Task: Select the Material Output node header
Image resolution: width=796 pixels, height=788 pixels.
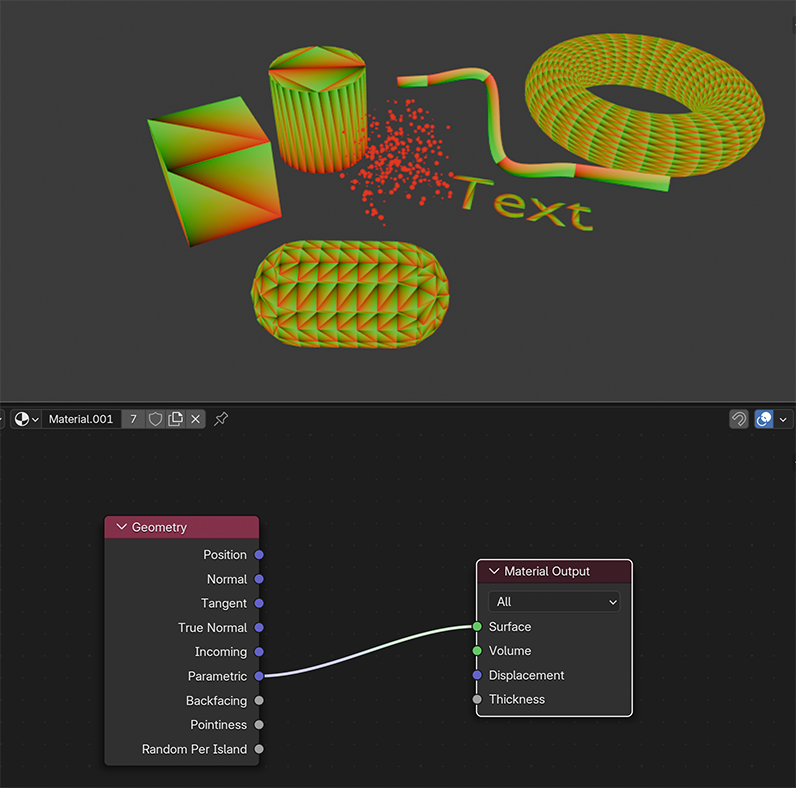Action: pos(554,571)
